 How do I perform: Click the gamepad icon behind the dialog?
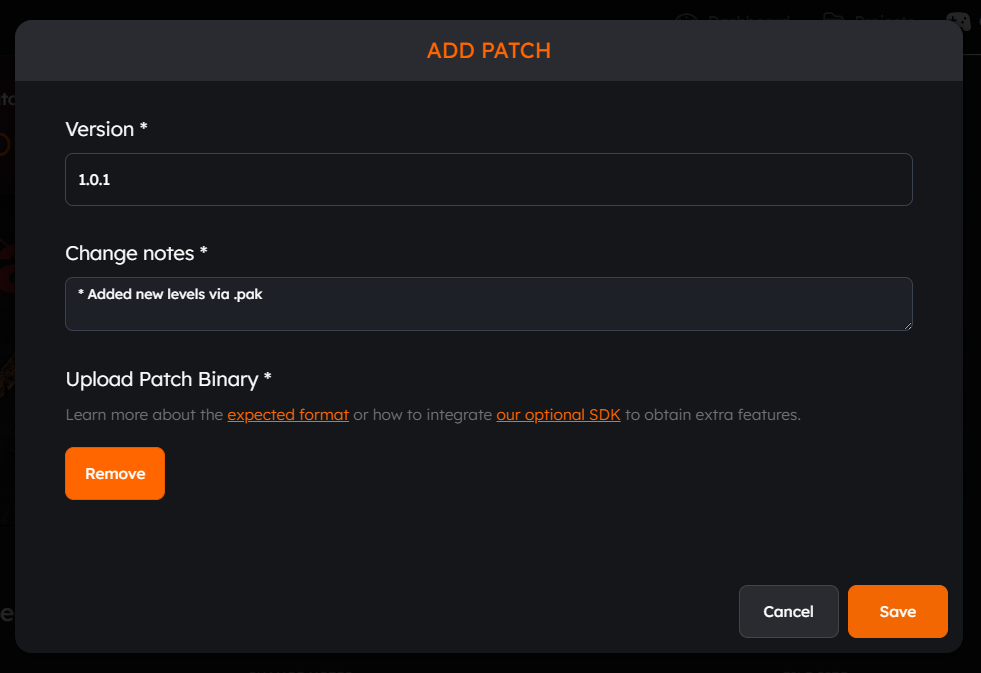coord(959,21)
